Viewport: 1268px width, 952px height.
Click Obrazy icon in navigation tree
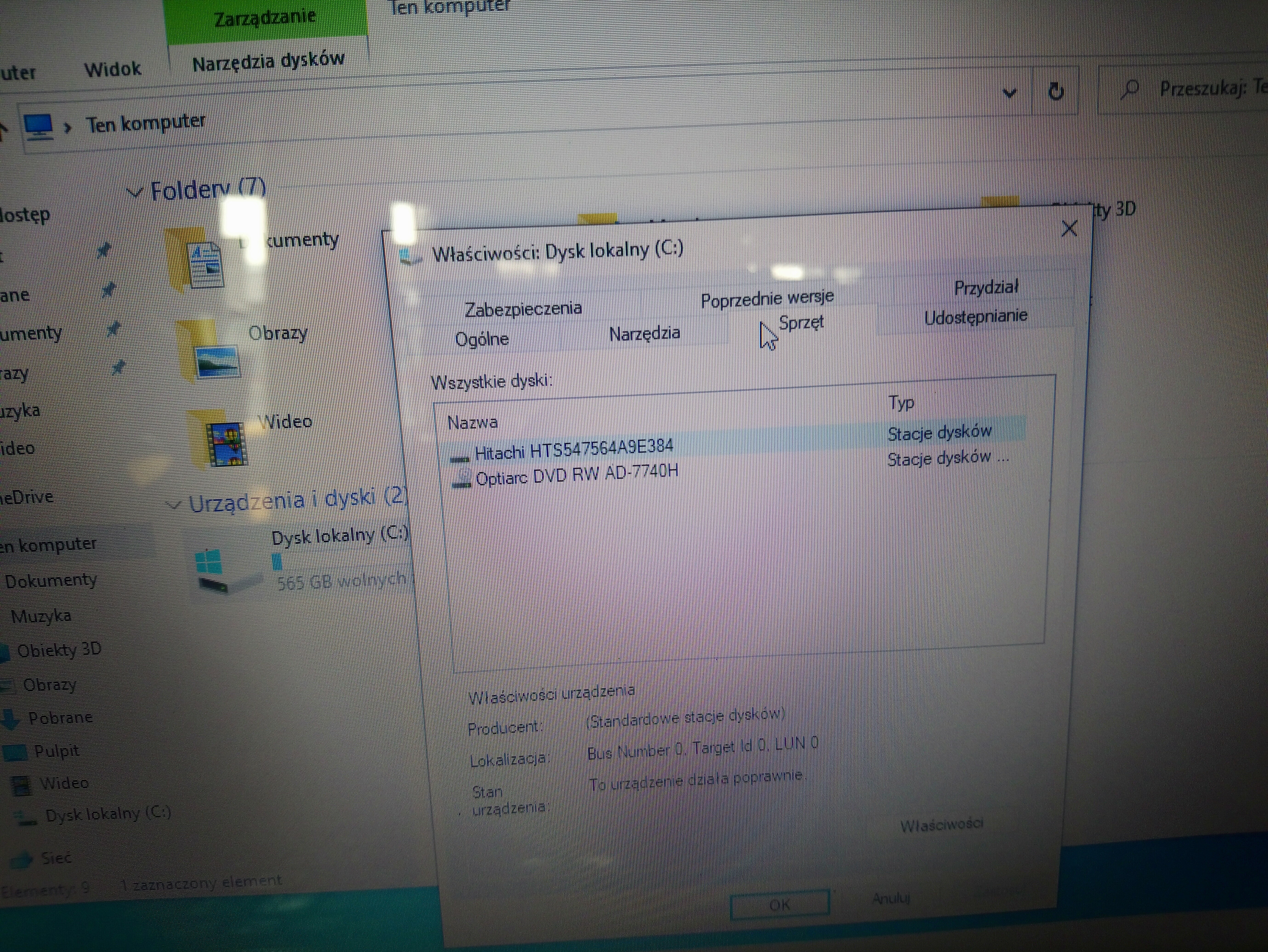pos(7,686)
